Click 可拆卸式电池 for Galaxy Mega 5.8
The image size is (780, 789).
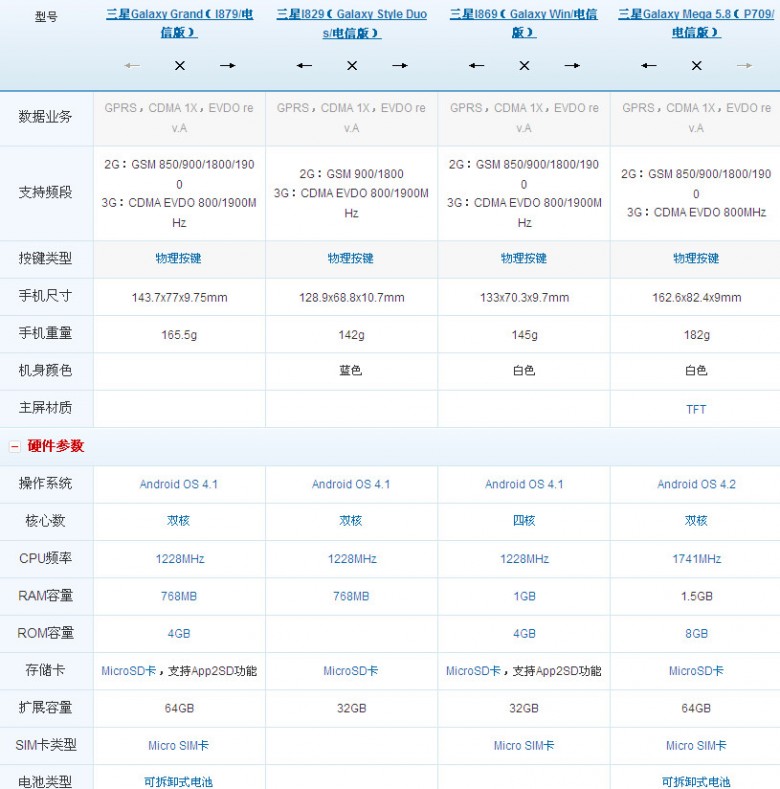696,782
